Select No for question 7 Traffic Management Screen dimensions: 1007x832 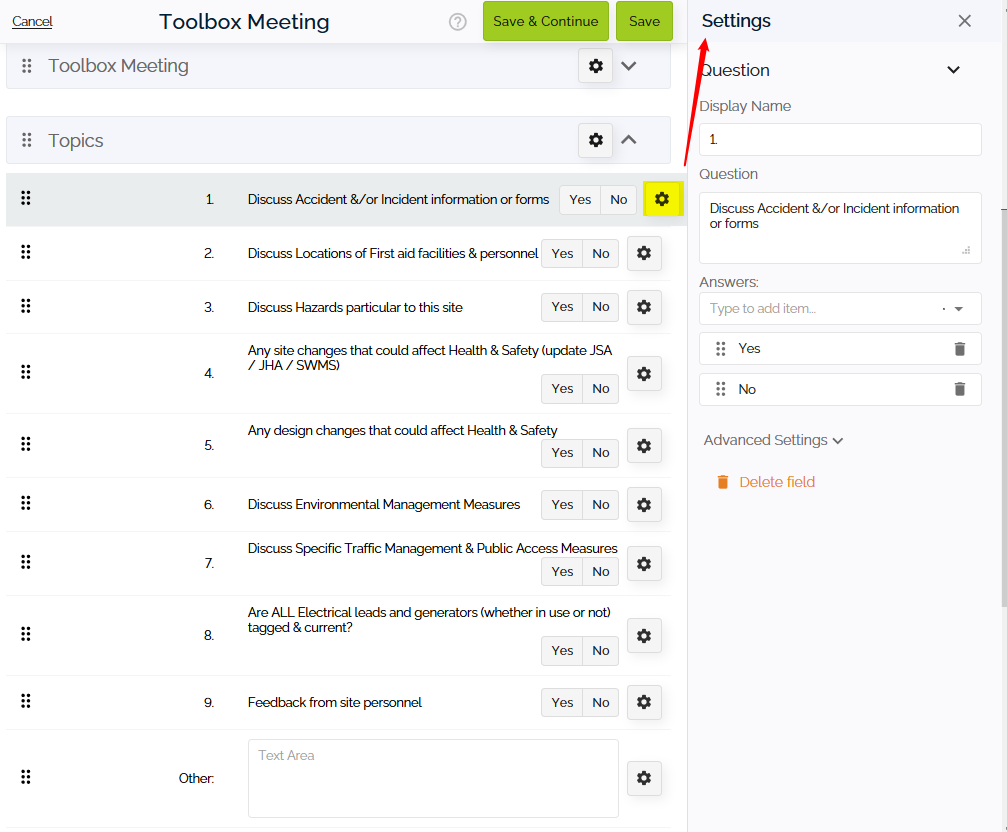[600, 571]
